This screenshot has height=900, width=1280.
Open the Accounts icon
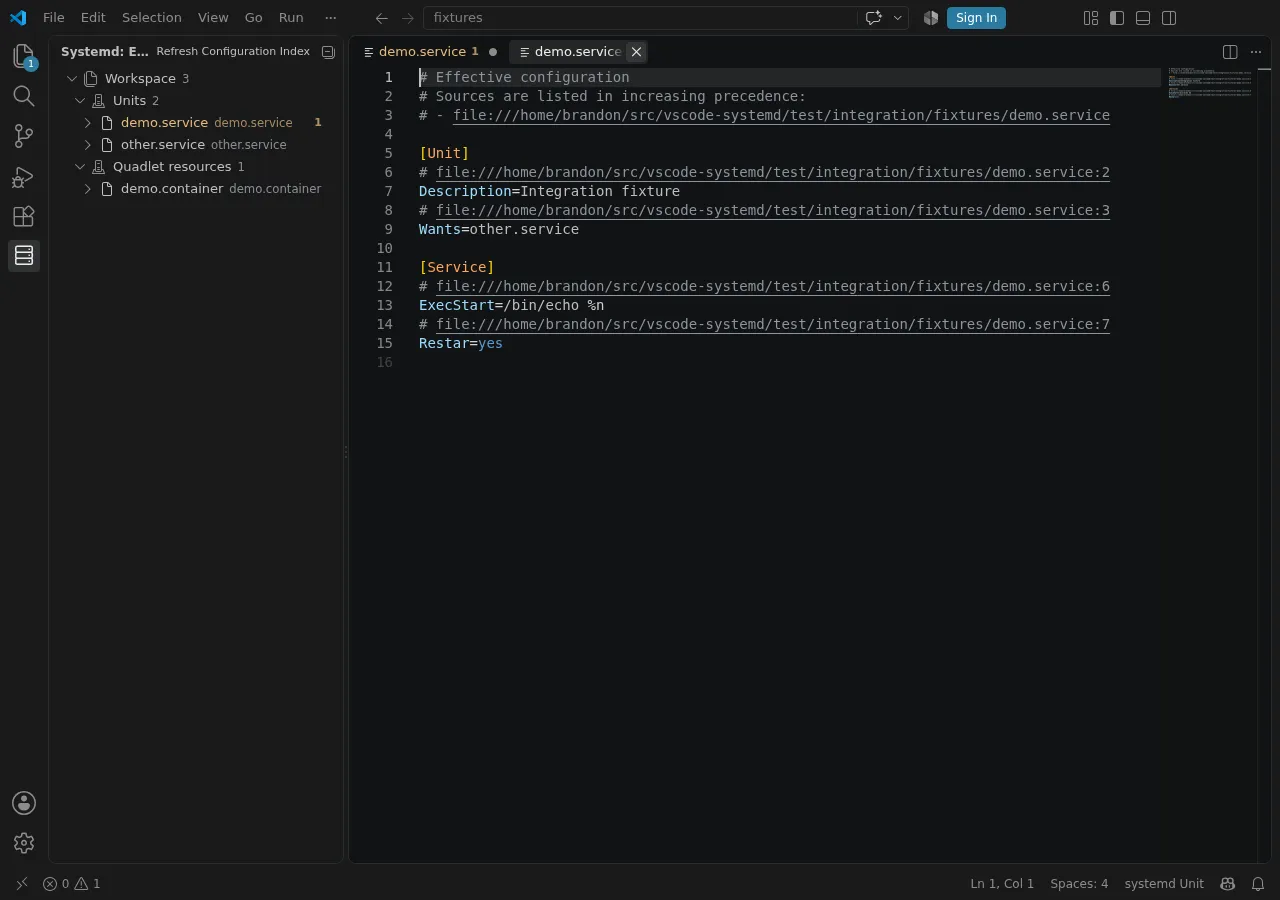click(24, 803)
